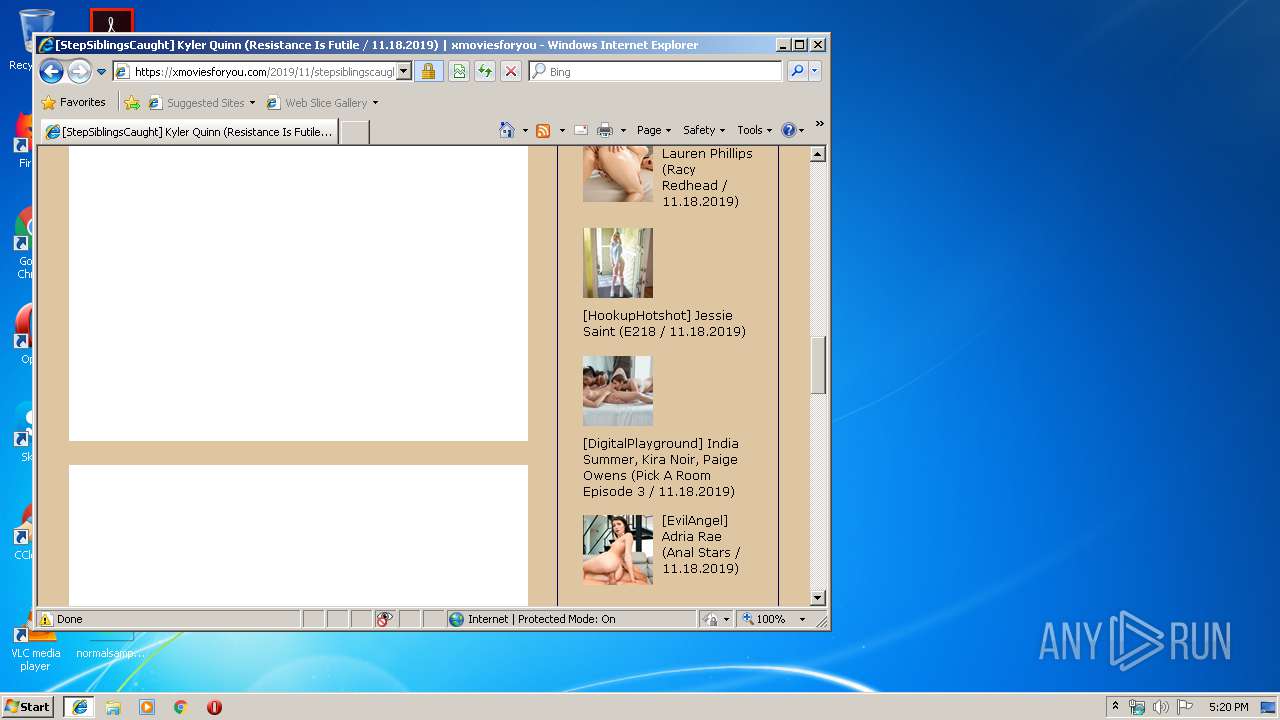Click the network tray icon
Viewport: 1280px width, 720px height.
click(1137, 707)
